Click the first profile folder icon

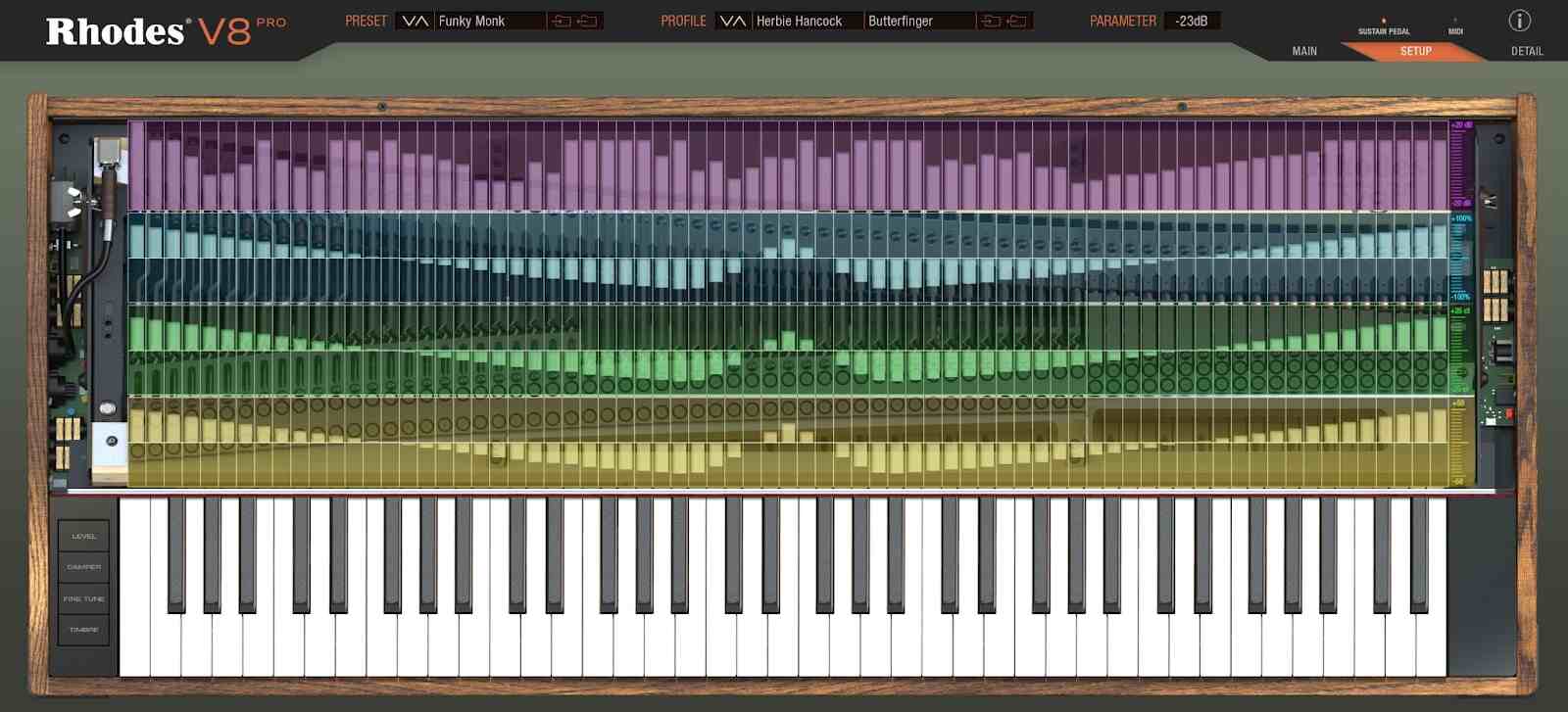[x=991, y=21]
